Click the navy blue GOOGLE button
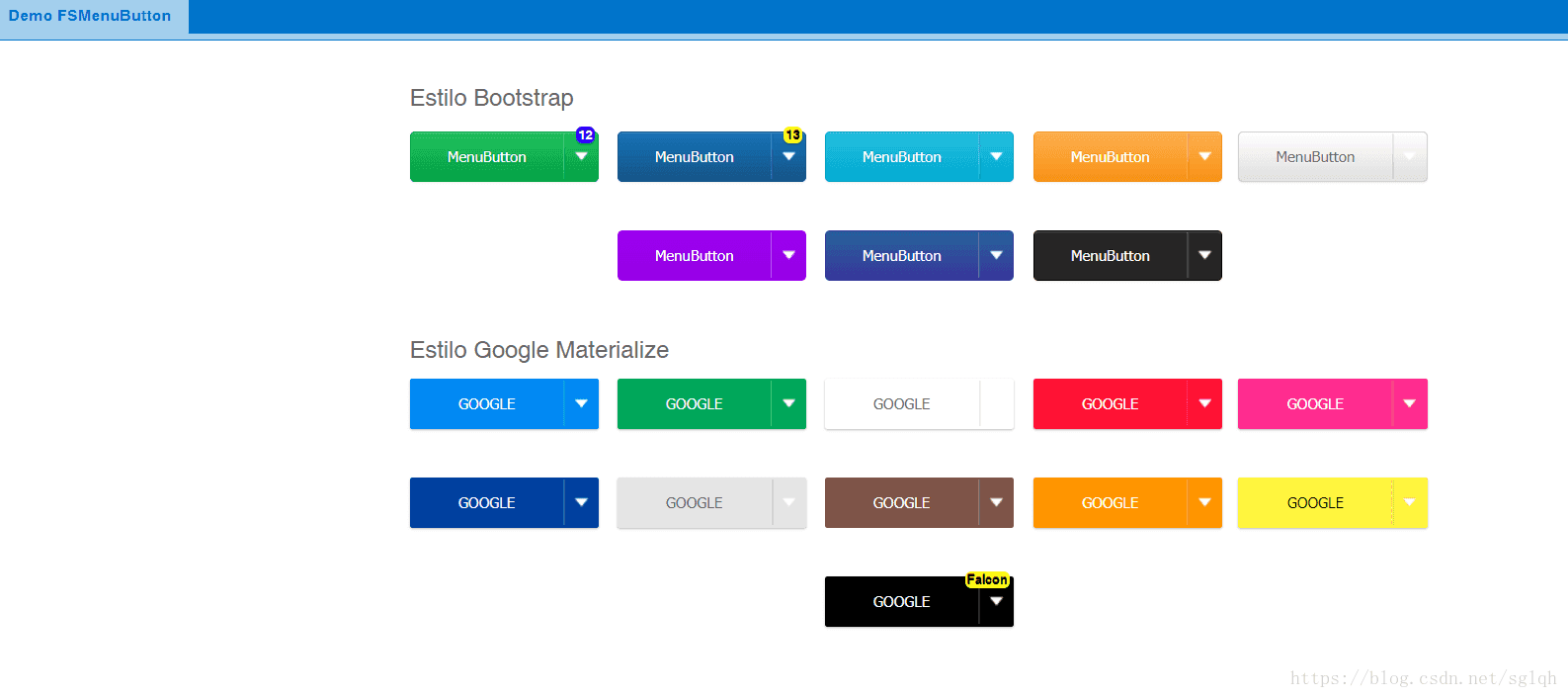 point(486,503)
